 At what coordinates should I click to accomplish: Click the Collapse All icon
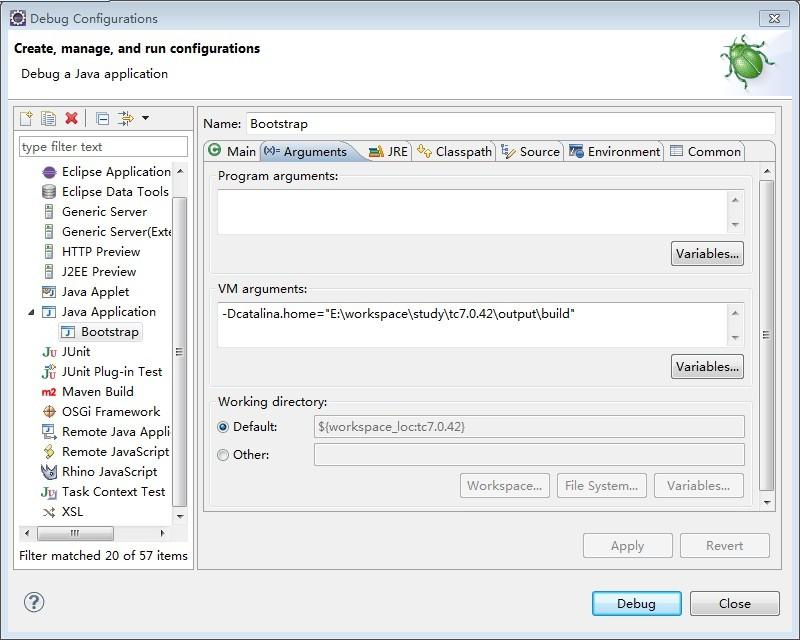(103, 119)
